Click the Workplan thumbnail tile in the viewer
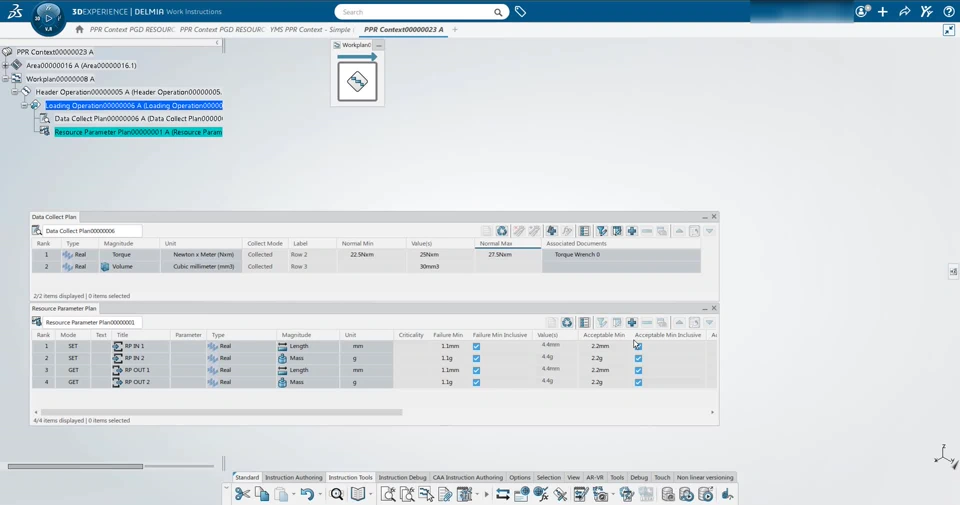The height and width of the screenshot is (505, 960). (358, 81)
